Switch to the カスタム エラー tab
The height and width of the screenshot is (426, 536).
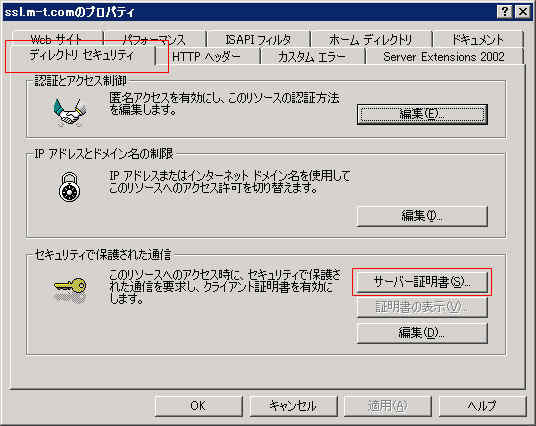(312, 56)
